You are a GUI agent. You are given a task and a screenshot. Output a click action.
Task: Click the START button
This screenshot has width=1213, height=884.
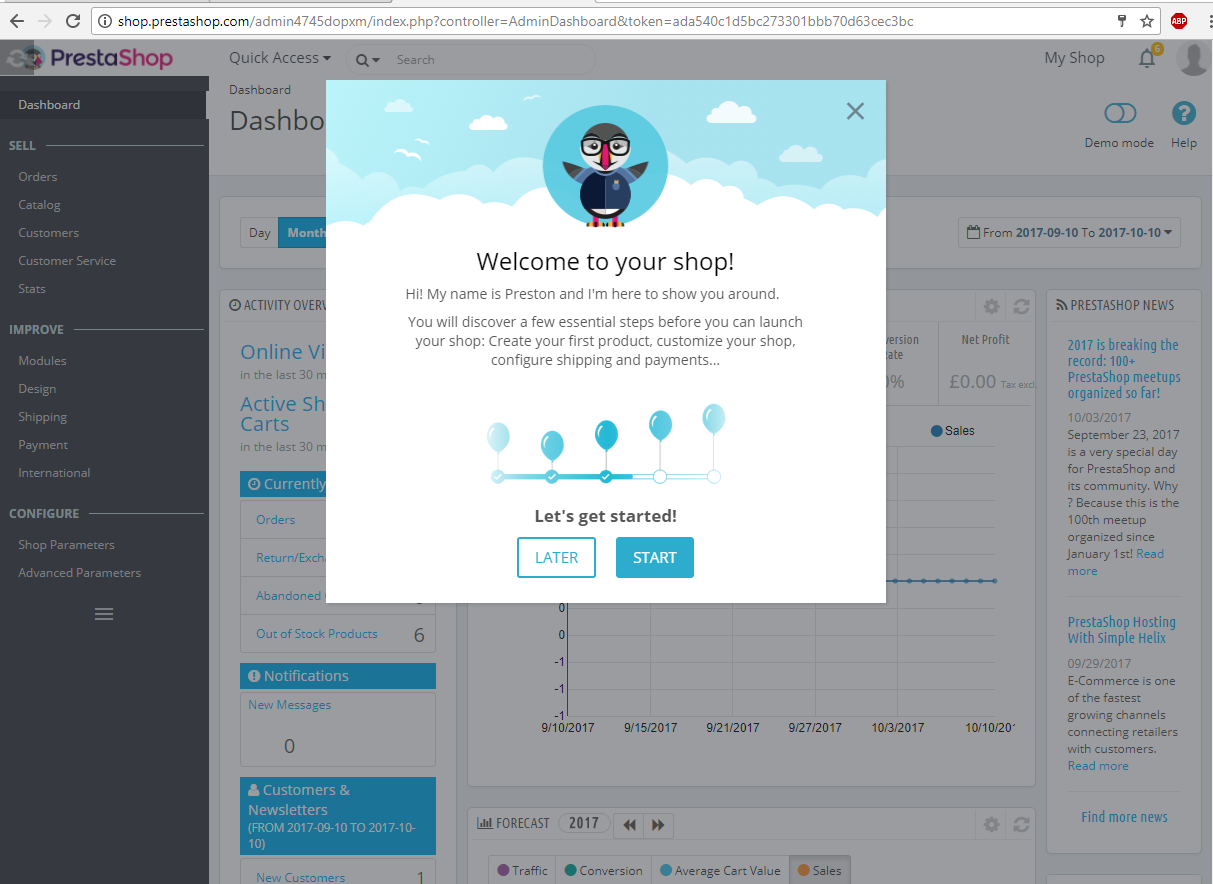(x=655, y=558)
